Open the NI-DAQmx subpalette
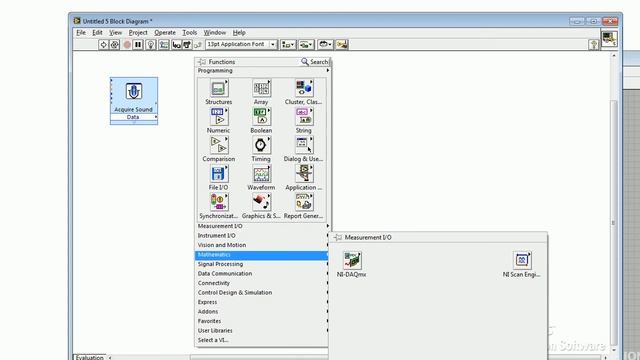The image size is (640, 360). click(351, 264)
